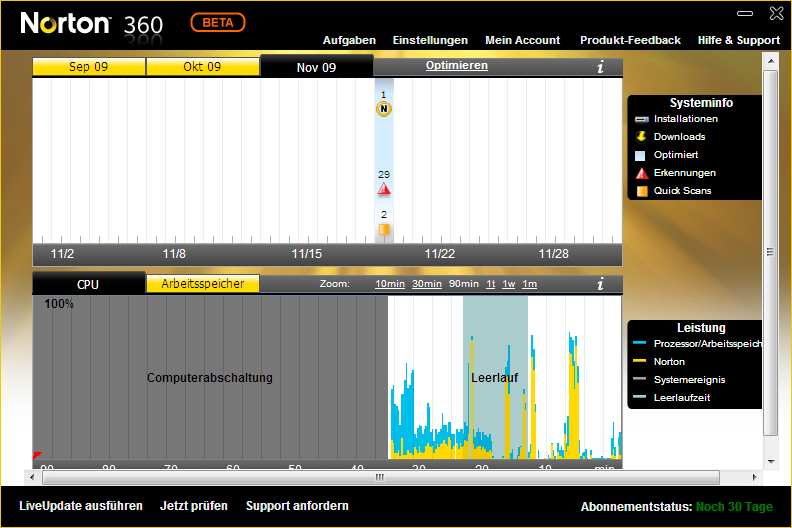The height and width of the screenshot is (528, 792).
Task: Click the Downloads legend arrow icon
Action: [x=641, y=136]
